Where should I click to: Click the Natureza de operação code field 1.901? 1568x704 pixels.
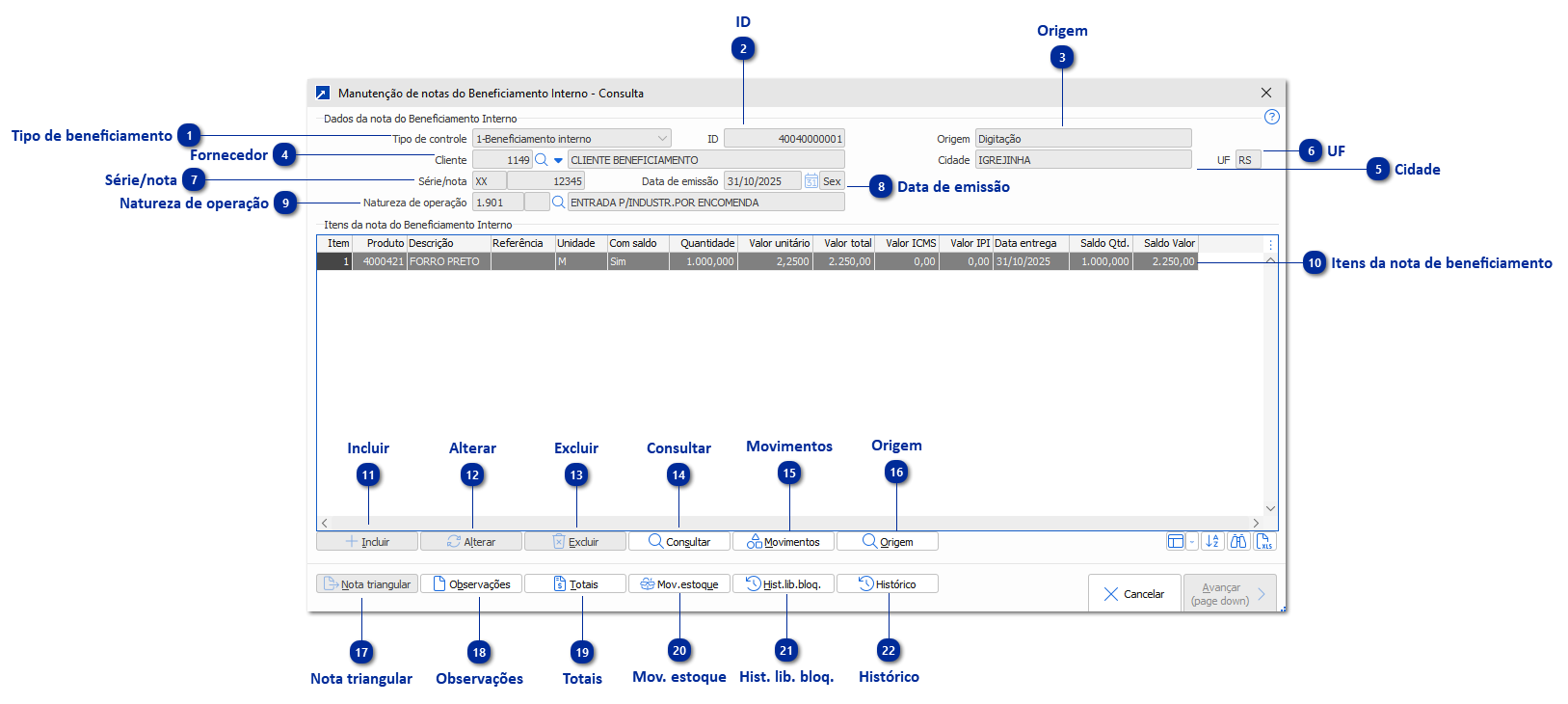498,203
